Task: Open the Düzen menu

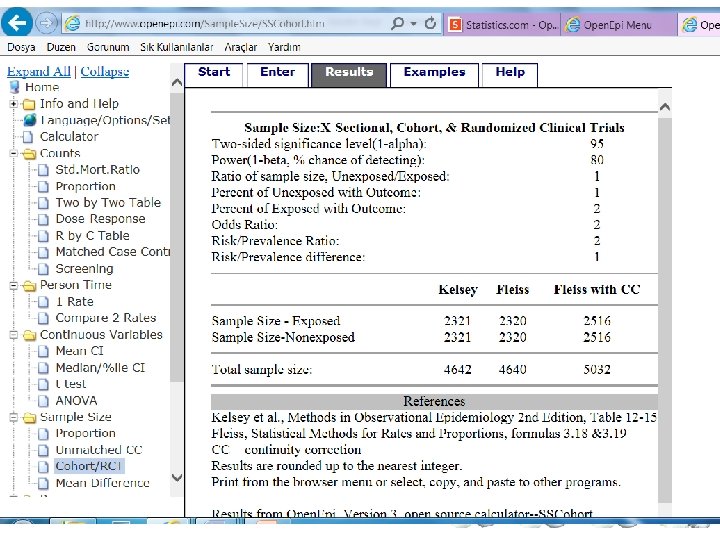Action: coord(61,47)
